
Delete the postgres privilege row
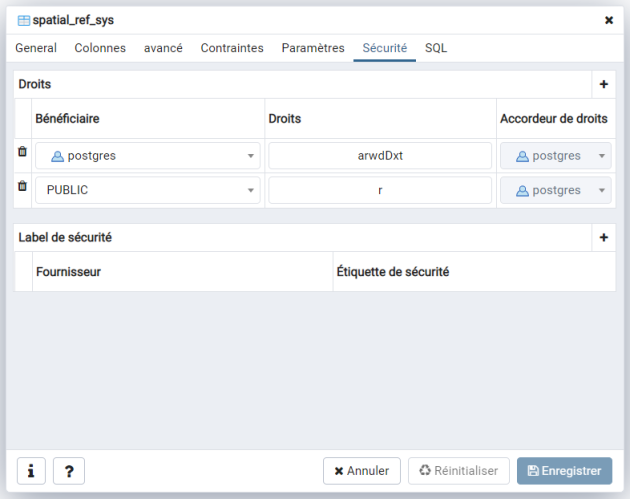23,152
